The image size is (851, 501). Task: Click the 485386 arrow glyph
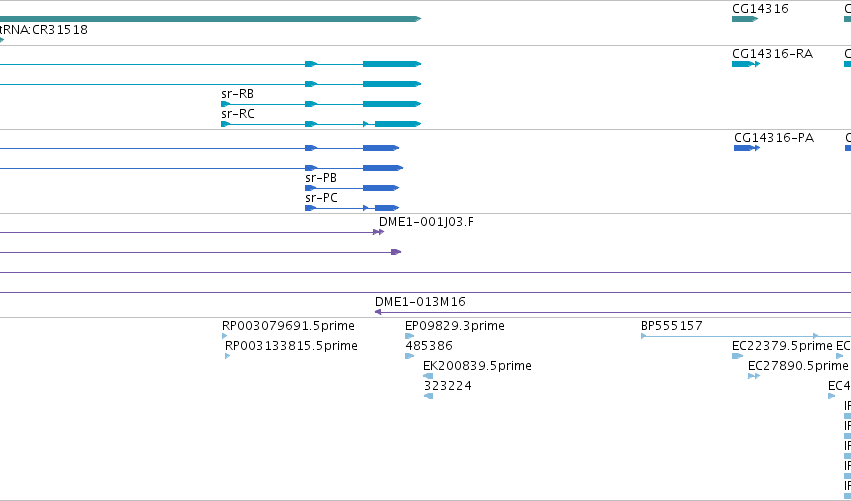[409, 356]
